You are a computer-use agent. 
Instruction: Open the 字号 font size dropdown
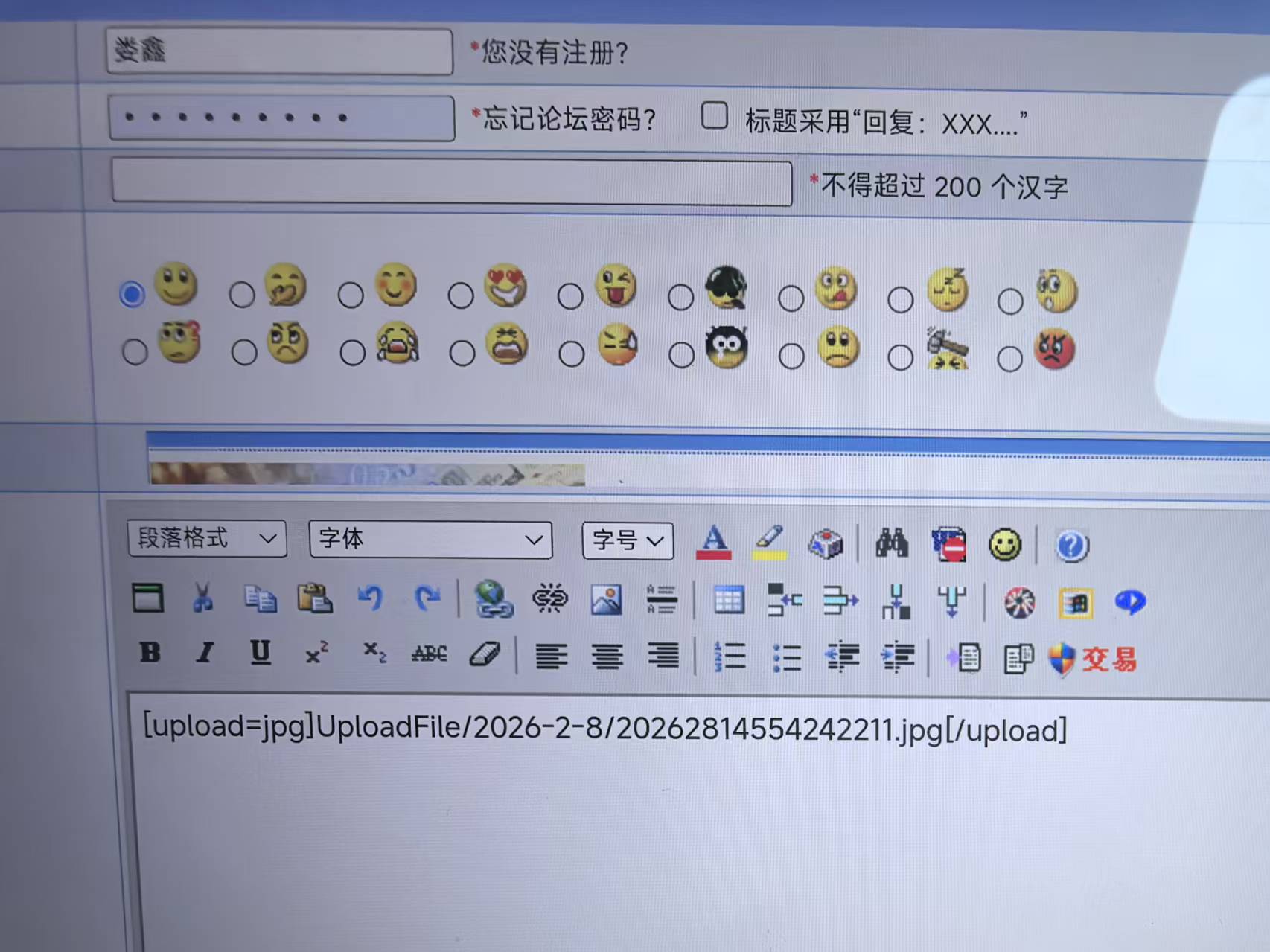(627, 541)
